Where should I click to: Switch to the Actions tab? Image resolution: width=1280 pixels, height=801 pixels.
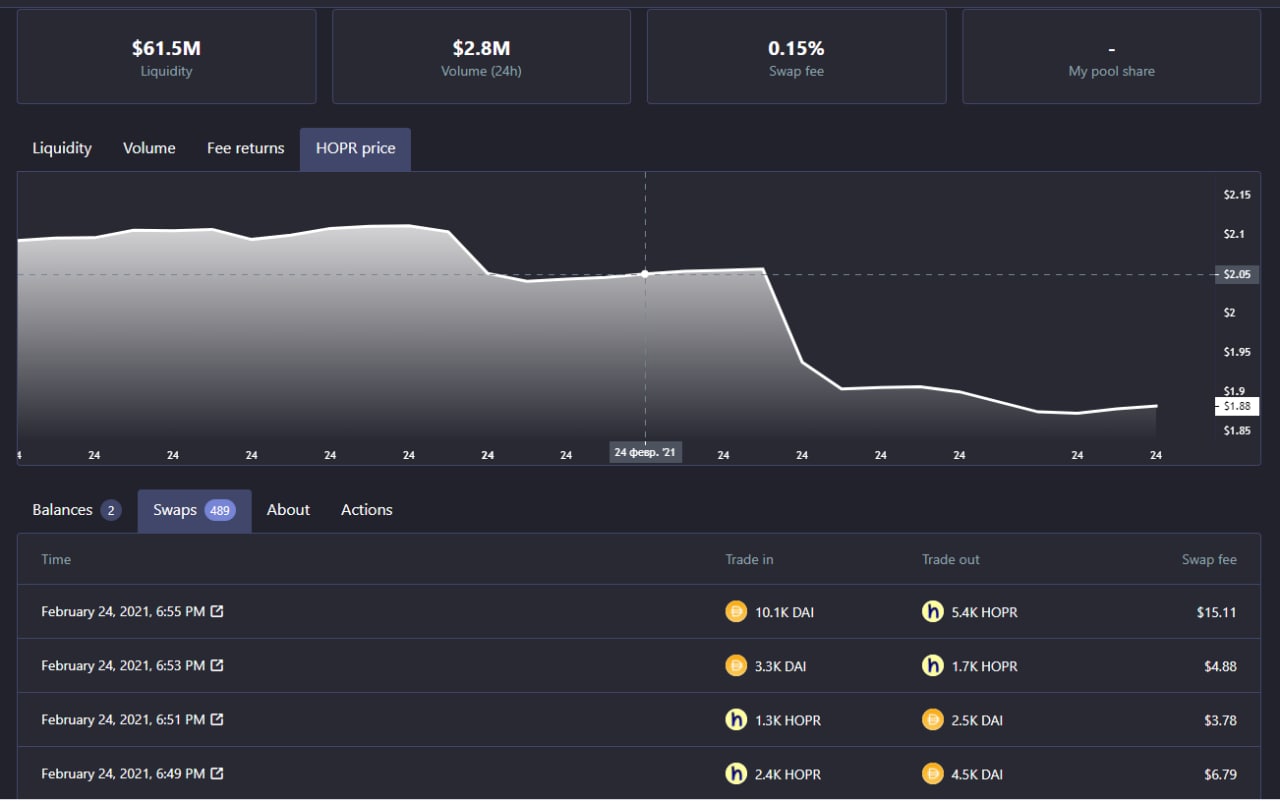367,510
